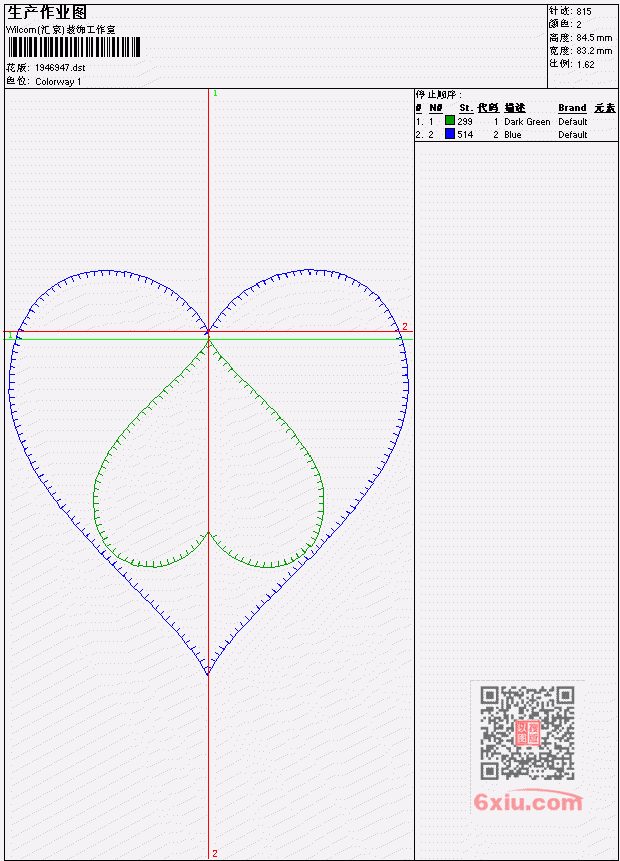The image size is (620, 861).
Task: Click the barcode under the header
Action: (x=74, y=47)
